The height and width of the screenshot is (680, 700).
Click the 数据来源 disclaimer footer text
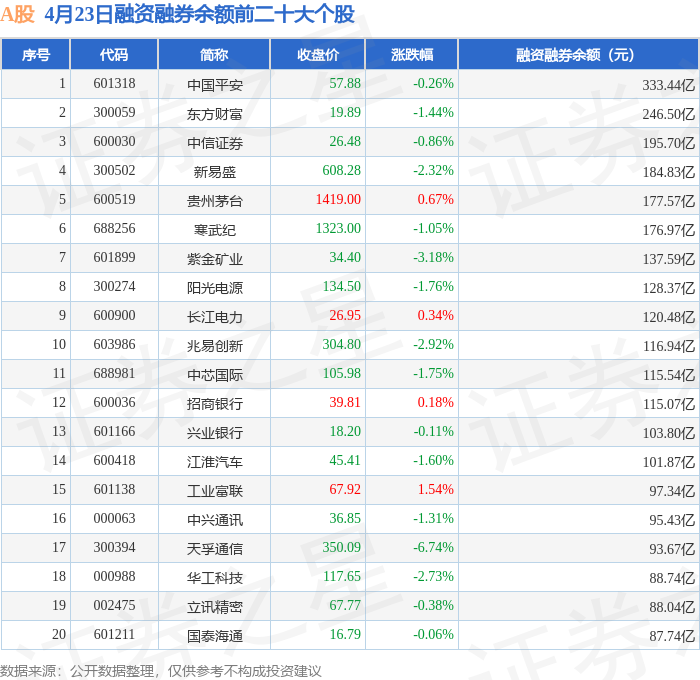(161, 671)
